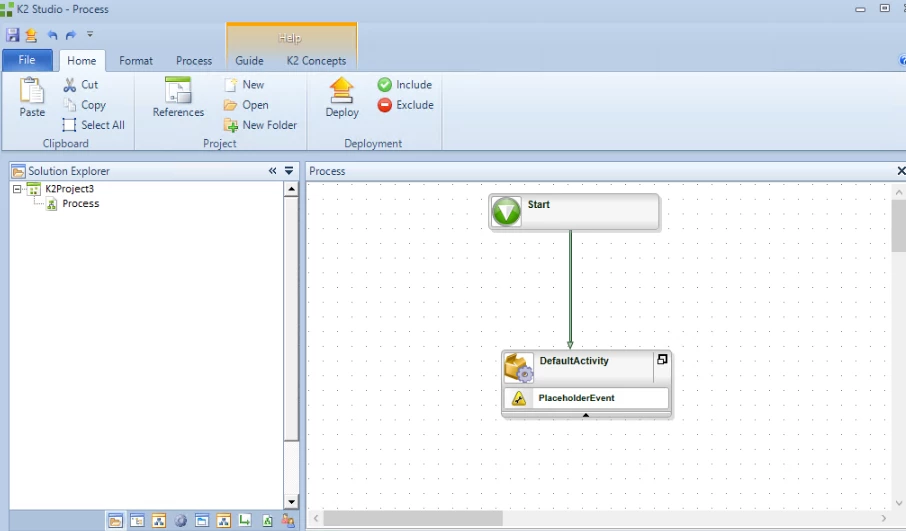Click canvas horizontal scroll left arrow
The height and width of the screenshot is (531, 906).
click(315, 518)
